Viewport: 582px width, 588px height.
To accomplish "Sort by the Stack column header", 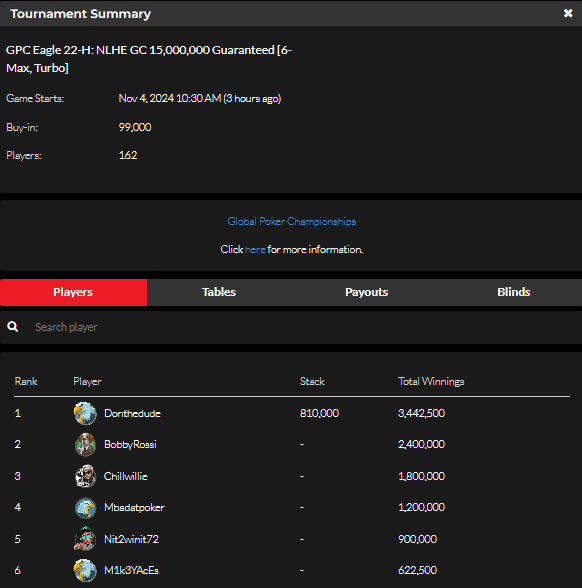I will coord(312,381).
